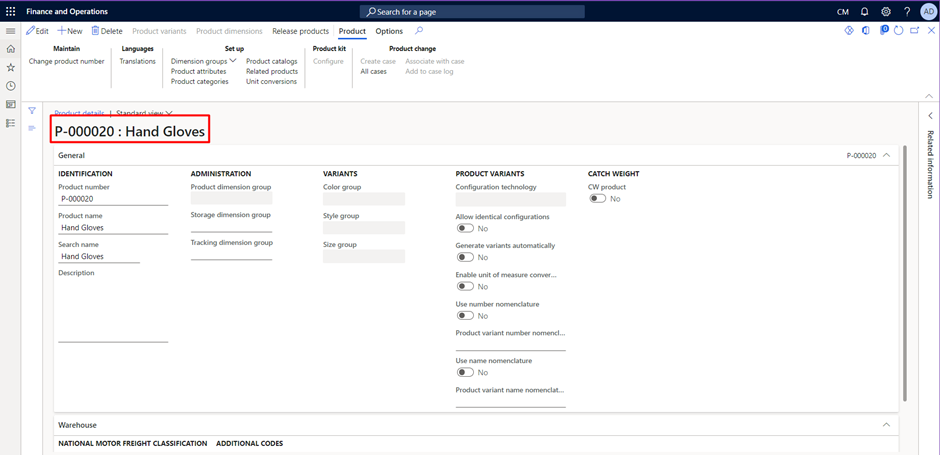Open Product variant number nomenclature field
This screenshot has width=940, height=455.
point(510,344)
